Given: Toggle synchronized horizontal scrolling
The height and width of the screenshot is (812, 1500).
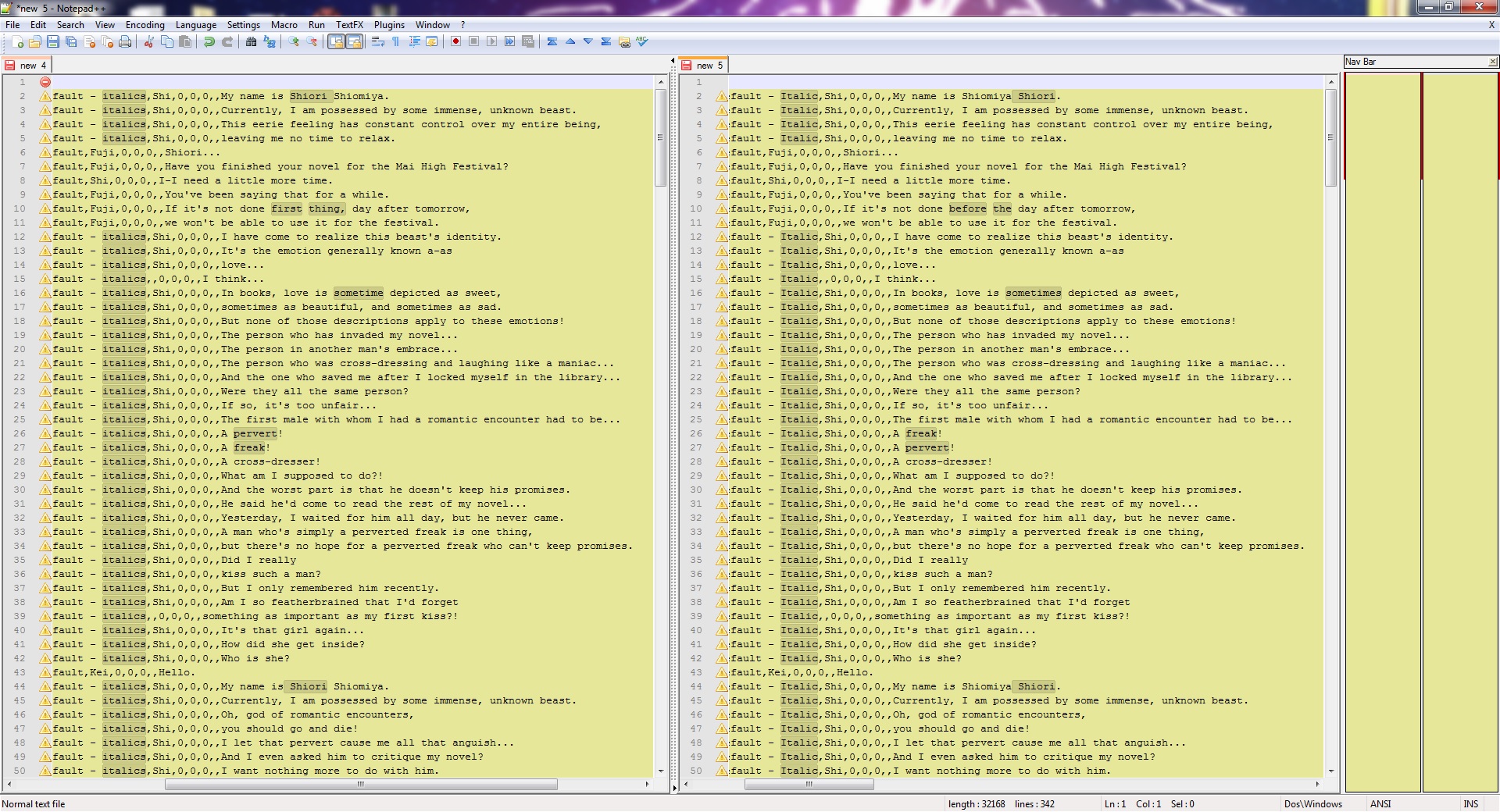Looking at the screenshot, I should pyautogui.click(x=354, y=41).
